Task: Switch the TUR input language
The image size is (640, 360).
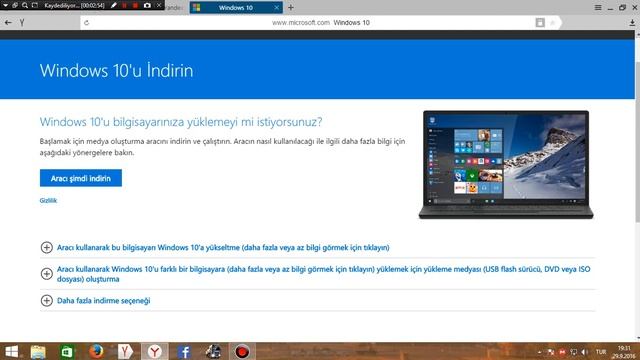Action: (601, 352)
